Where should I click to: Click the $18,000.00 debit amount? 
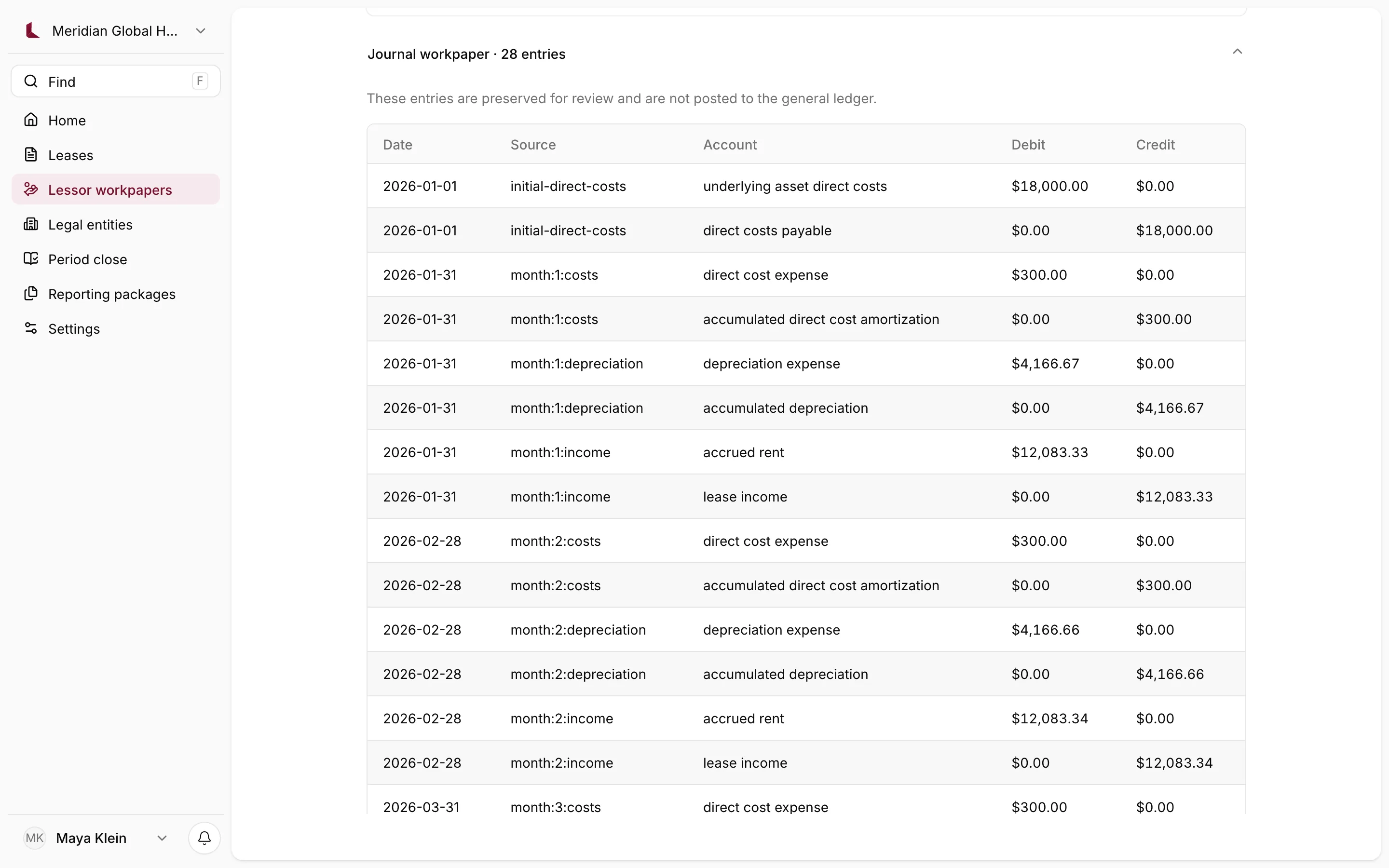coord(1050,186)
